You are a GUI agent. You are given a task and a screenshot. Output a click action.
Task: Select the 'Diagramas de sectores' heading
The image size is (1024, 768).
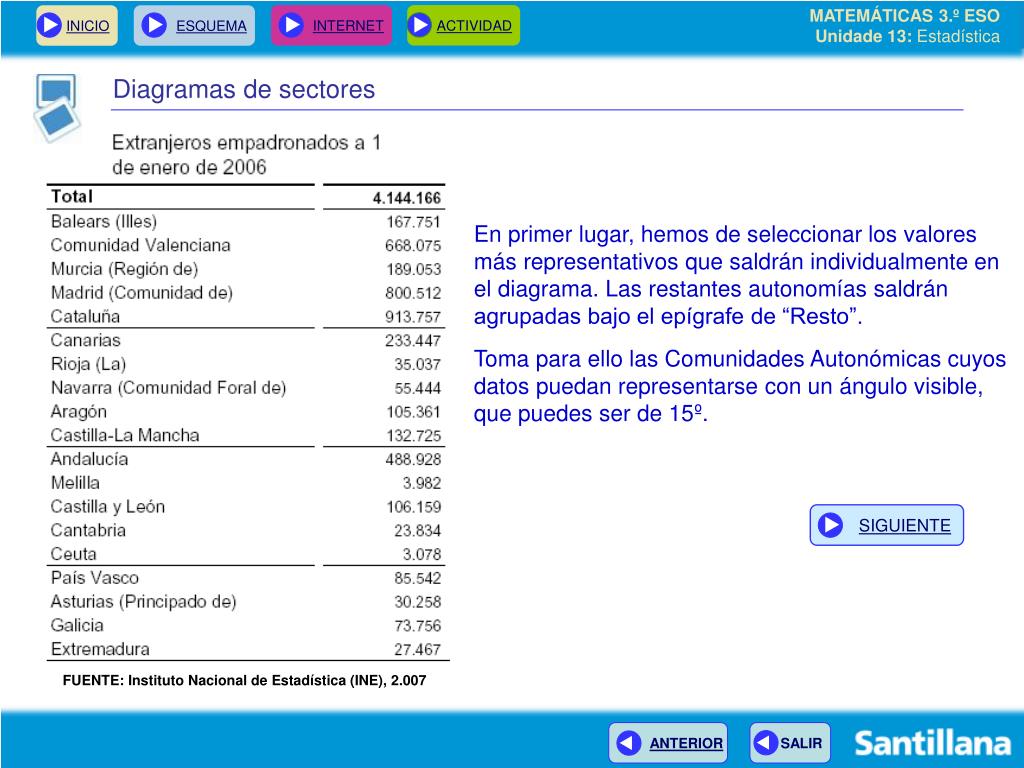tap(244, 89)
